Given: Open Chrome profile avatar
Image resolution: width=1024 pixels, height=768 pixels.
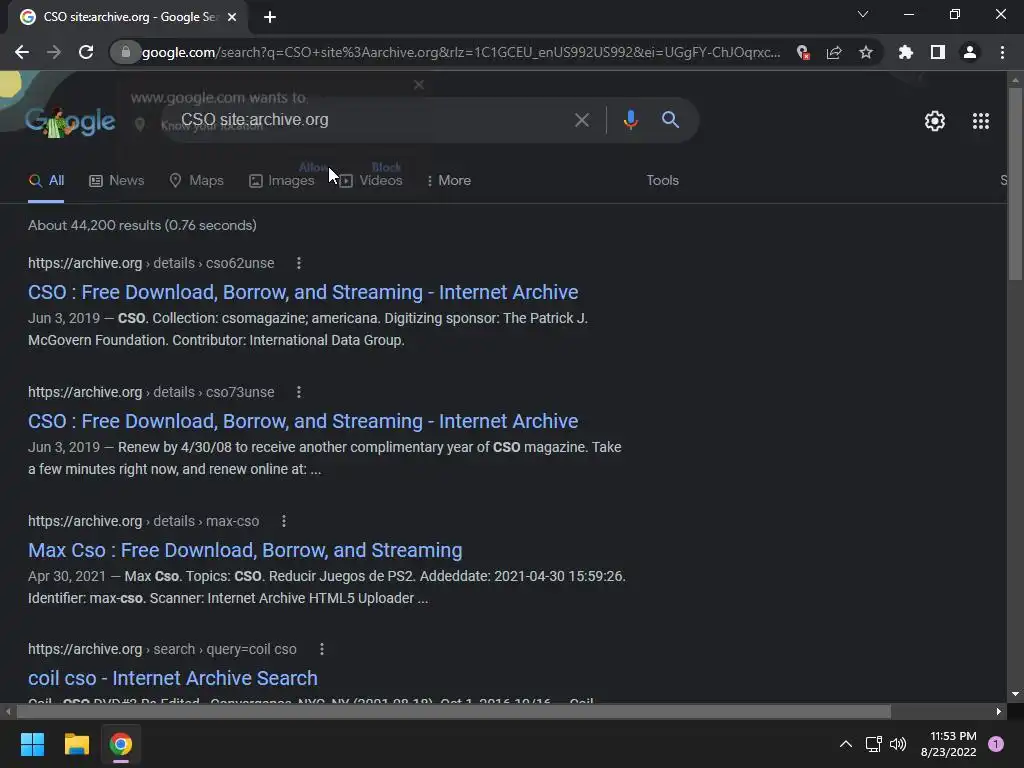Looking at the screenshot, I should (970, 52).
